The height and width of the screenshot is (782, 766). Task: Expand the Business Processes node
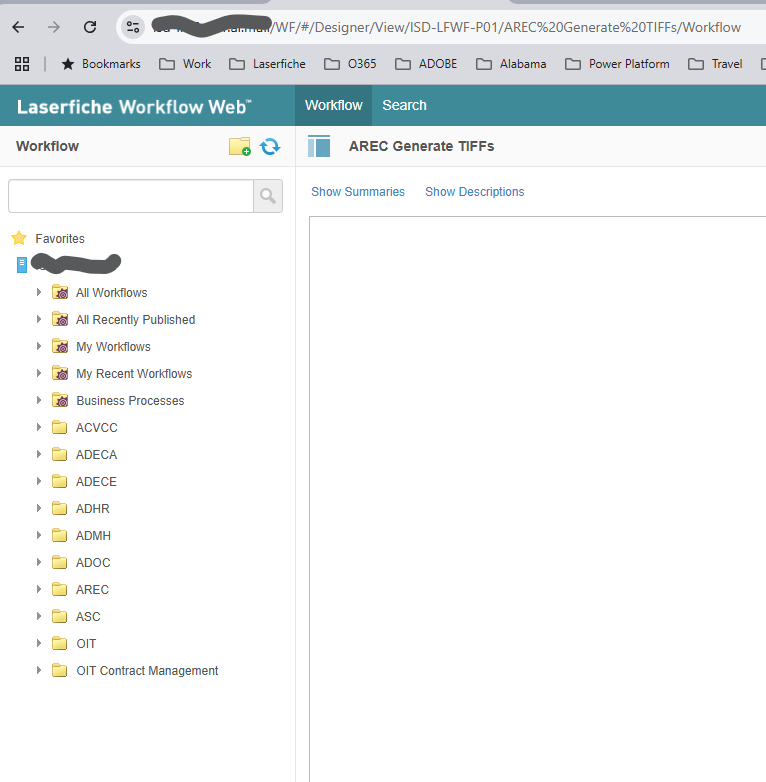point(39,400)
